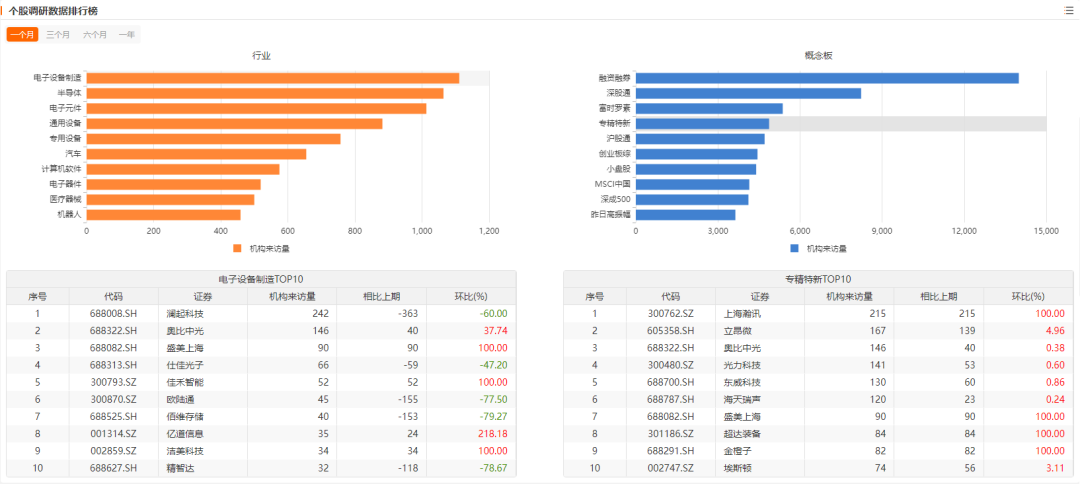1080x484 pixels.
Task: Sort 电子设备制造TOP10 table by 机构来访量 header
Action: tap(292, 296)
